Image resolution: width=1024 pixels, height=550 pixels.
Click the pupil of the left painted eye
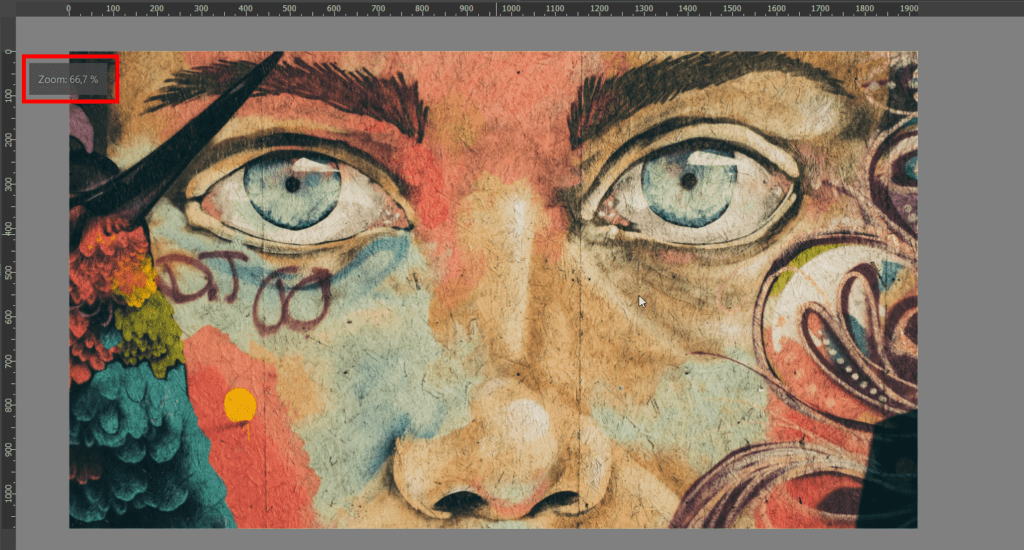click(292, 184)
